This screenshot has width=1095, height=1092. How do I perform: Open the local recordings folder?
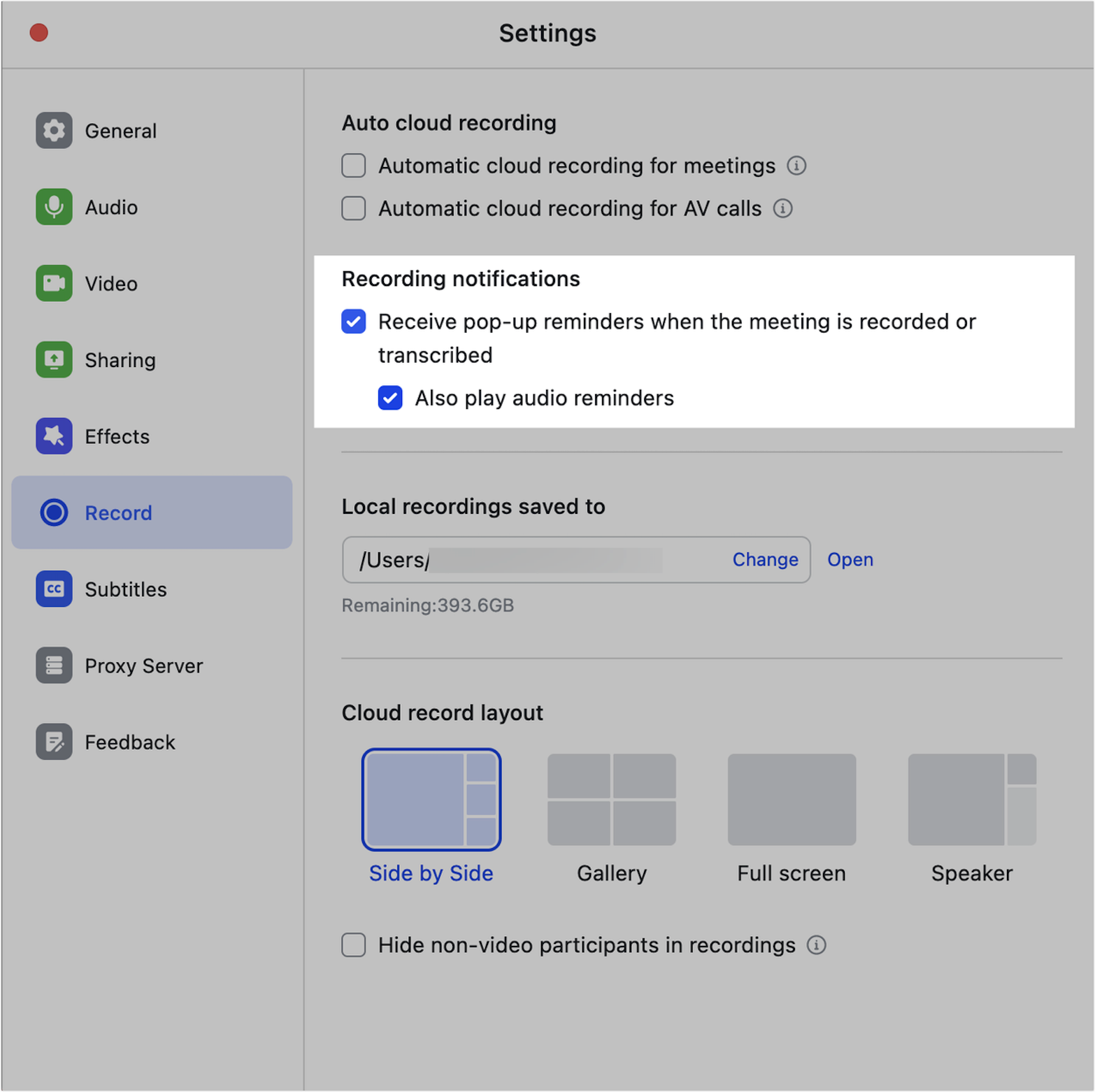(850, 559)
